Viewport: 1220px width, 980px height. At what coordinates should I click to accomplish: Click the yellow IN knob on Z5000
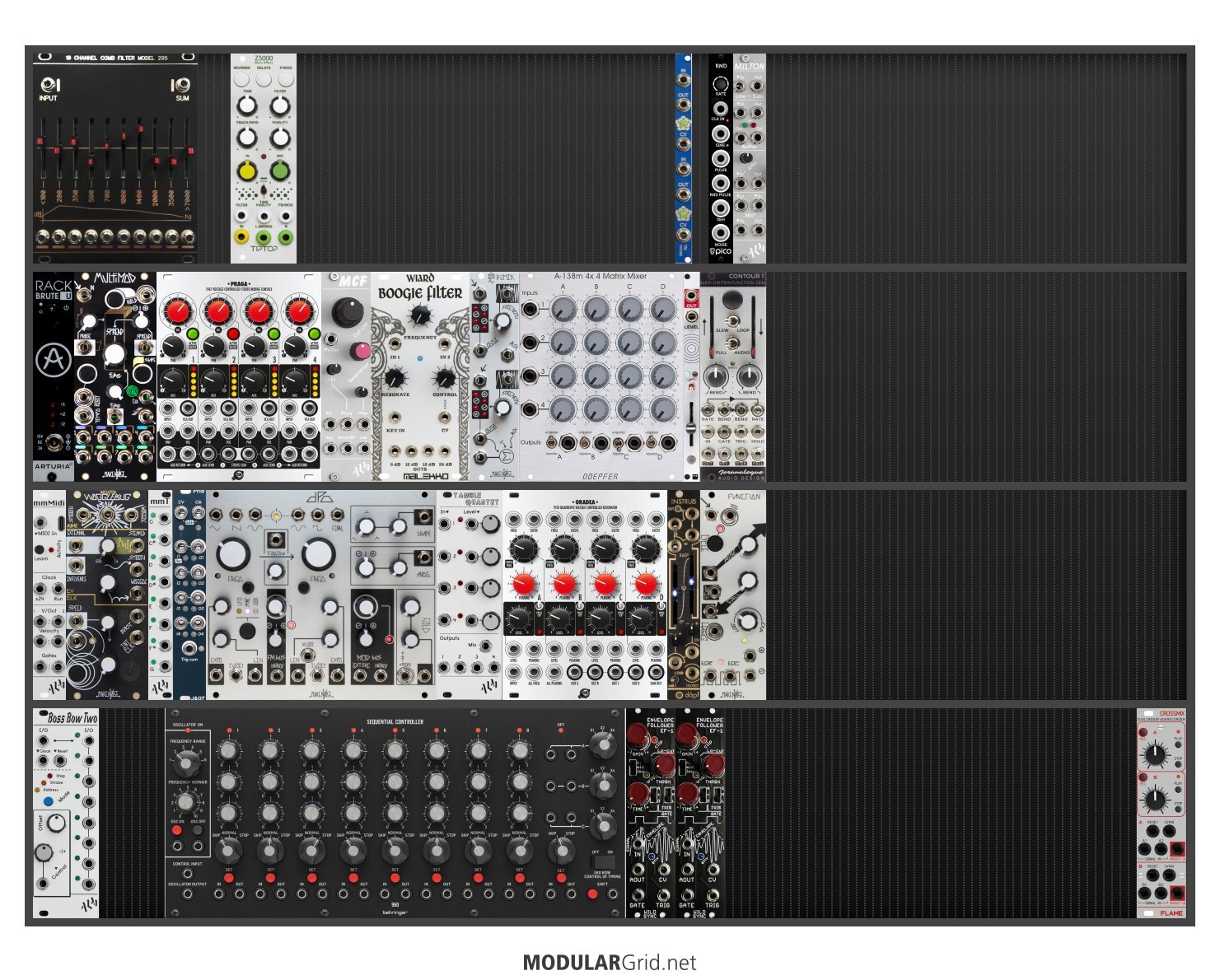246,171
